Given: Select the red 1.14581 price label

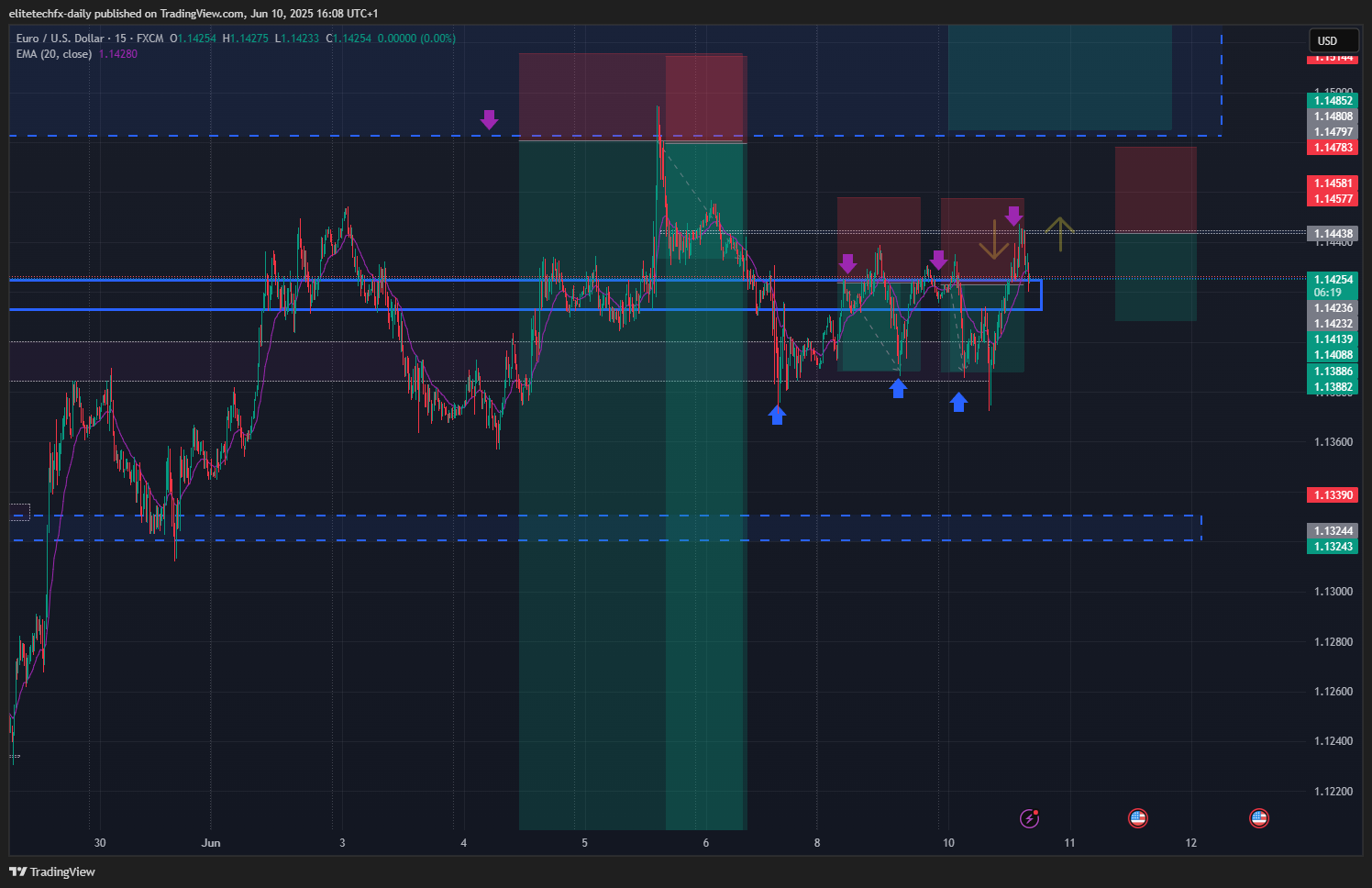Looking at the screenshot, I should coord(1333,183).
